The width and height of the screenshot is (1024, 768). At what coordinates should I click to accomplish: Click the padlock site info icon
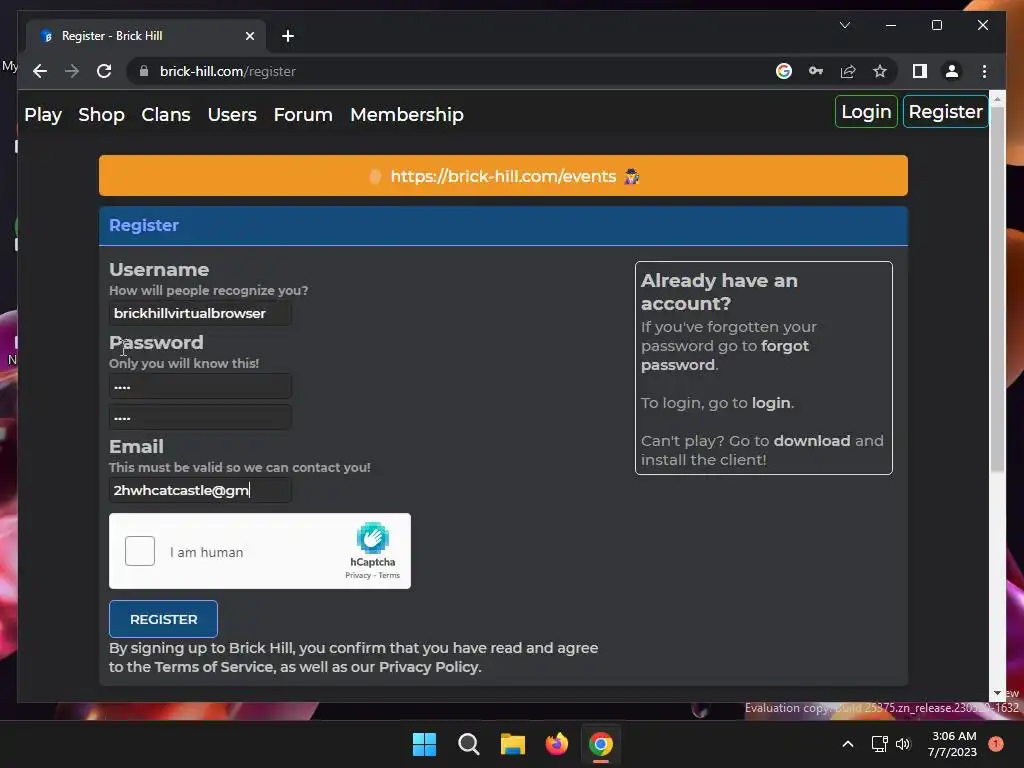[144, 71]
